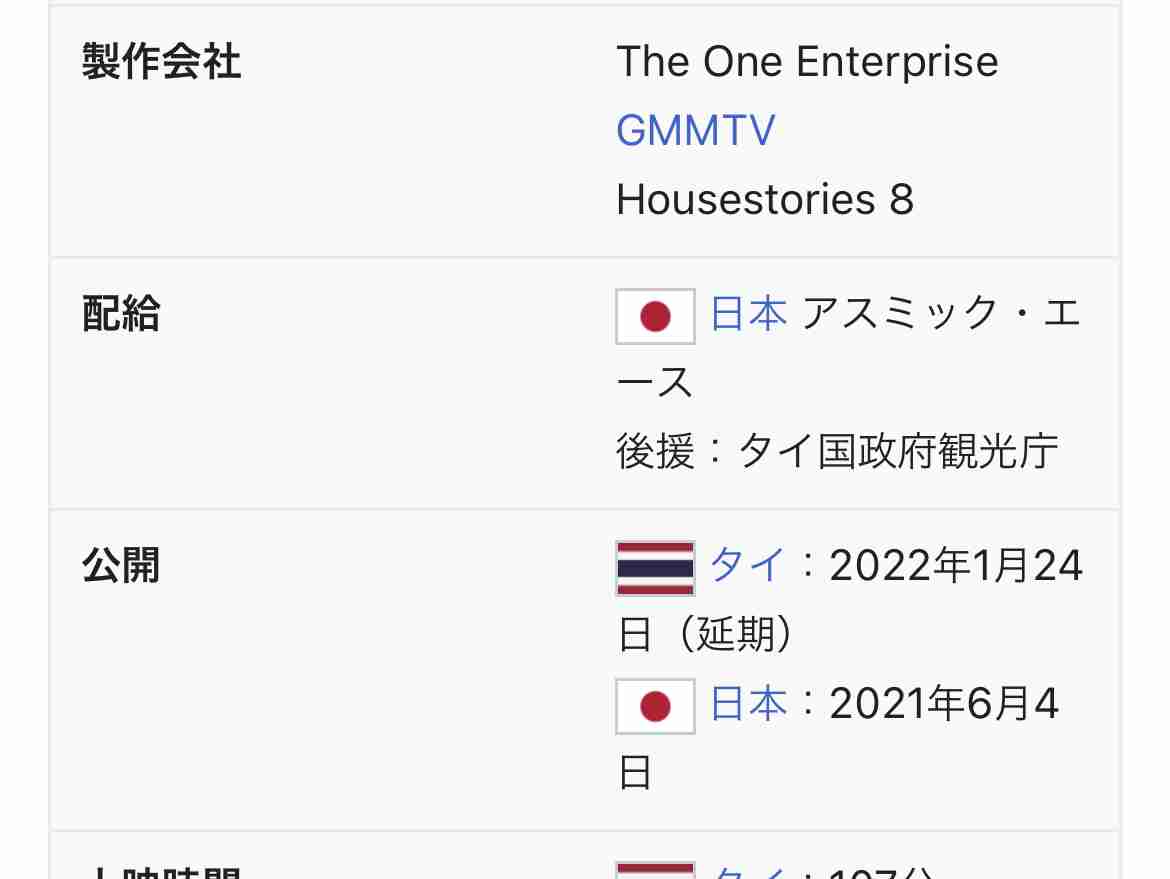Click the (延期) postponed note

(x=735, y=634)
